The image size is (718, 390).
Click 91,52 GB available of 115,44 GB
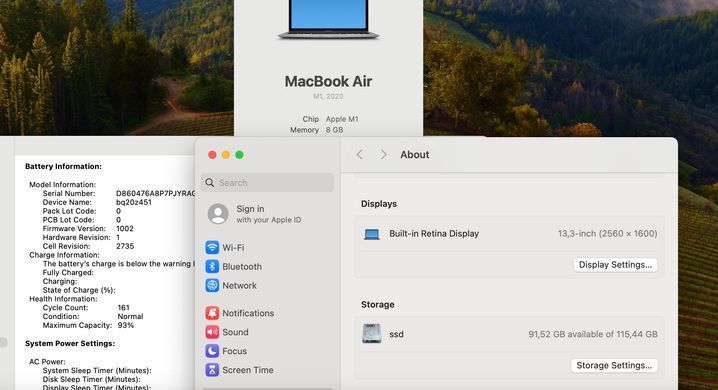click(593, 334)
